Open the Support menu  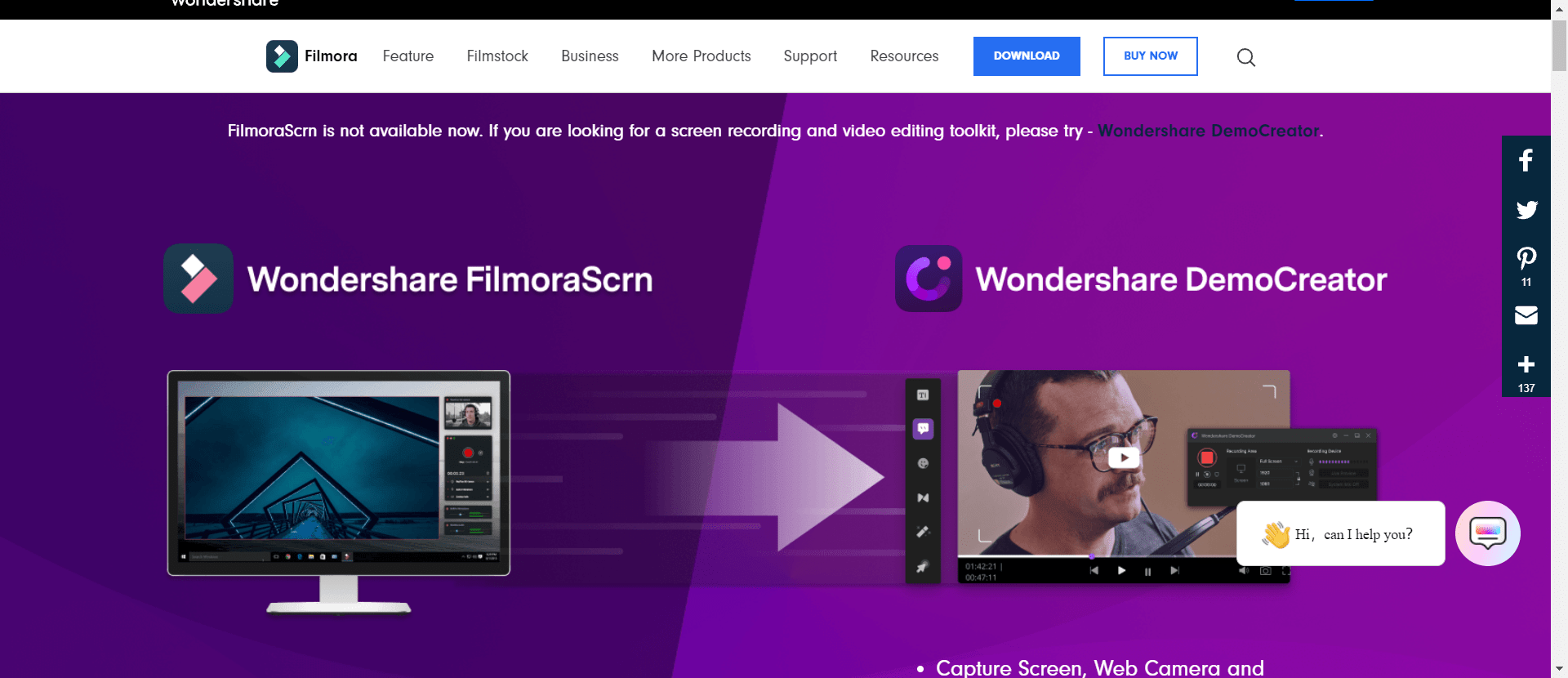810,56
